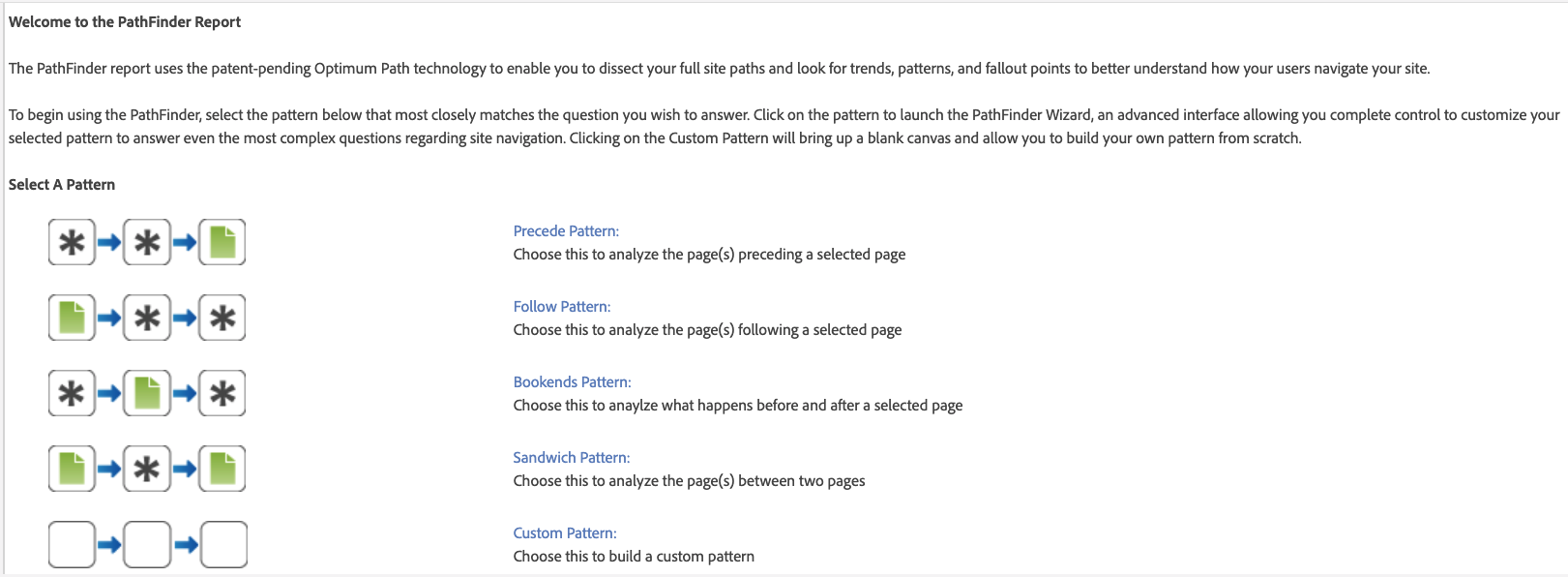Click first green page icon in Sandwich diagram
This screenshot has height=577, width=1568.
[72, 469]
